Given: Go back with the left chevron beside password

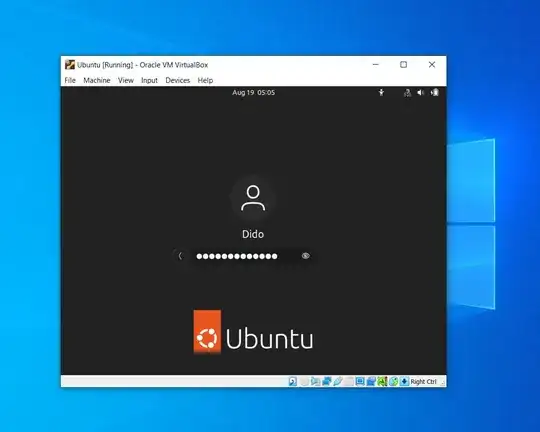Looking at the screenshot, I should click(180, 256).
